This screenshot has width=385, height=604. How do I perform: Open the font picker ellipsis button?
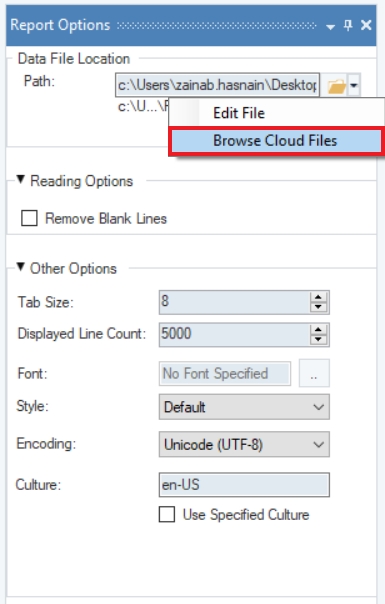[314, 373]
